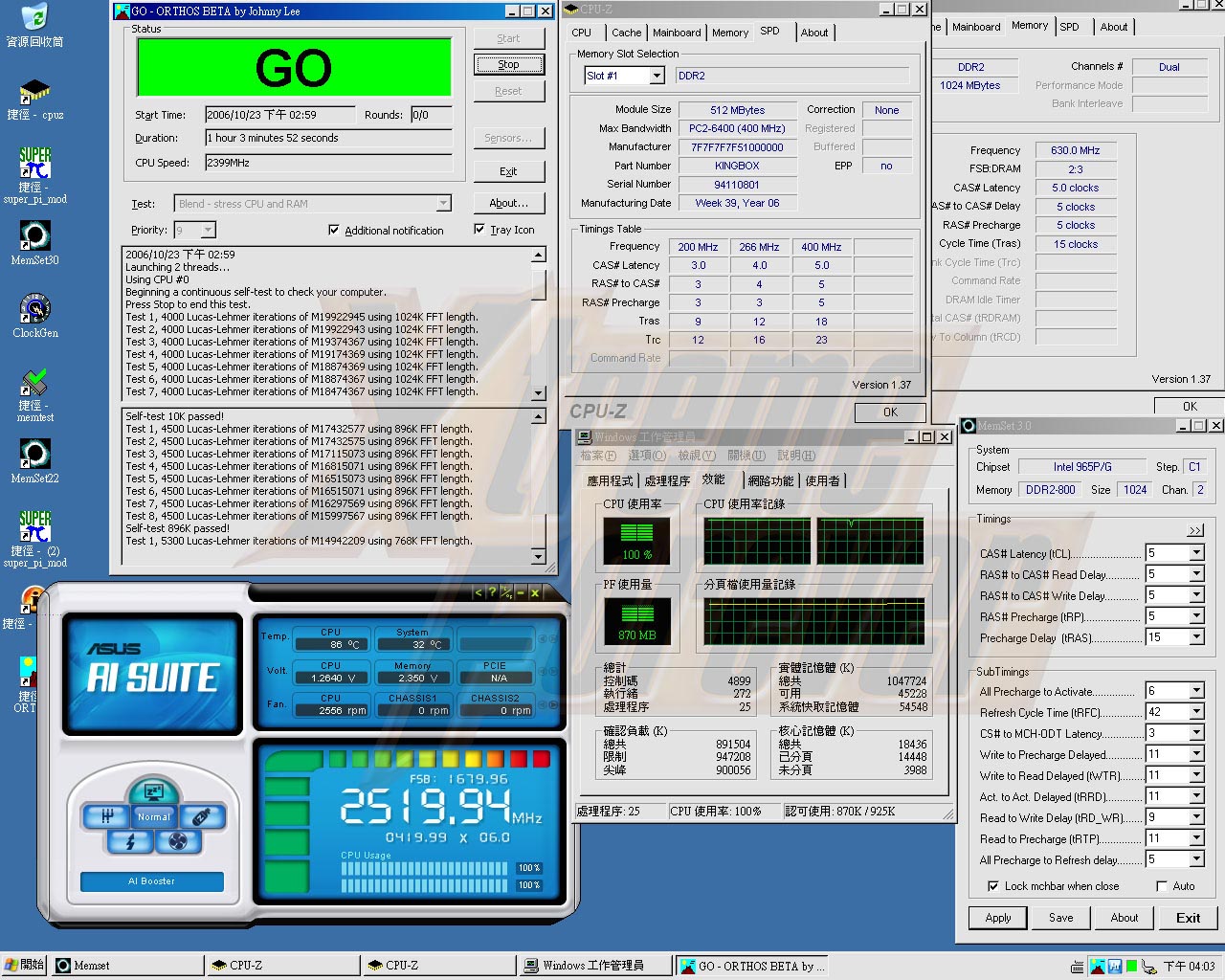1225x980 pixels.
Task: Open RAS# to CAS# Read Delay dropdown
Action: [x=1196, y=574]
